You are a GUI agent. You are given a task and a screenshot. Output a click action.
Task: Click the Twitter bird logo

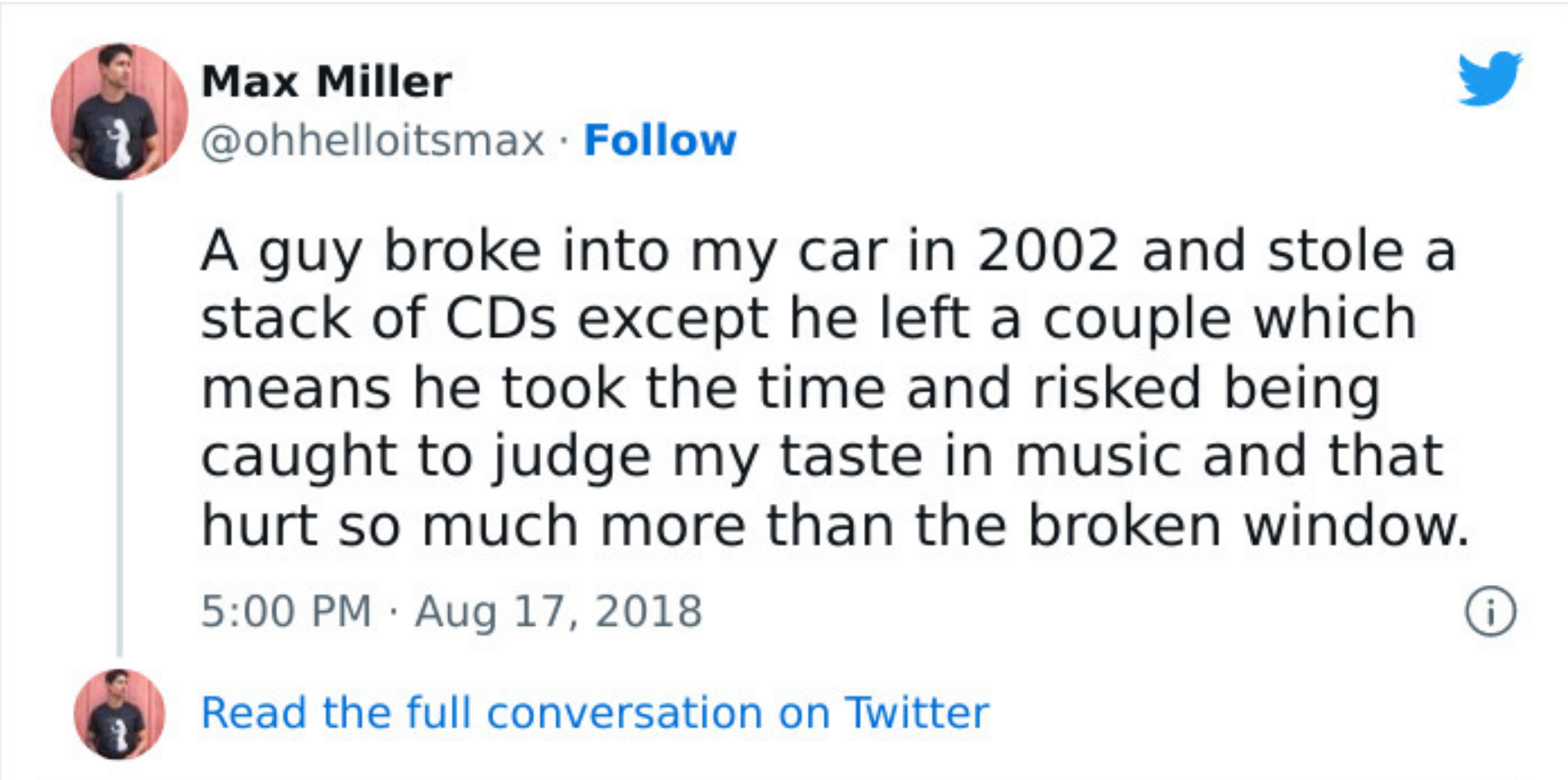(x=1490, y=78)
